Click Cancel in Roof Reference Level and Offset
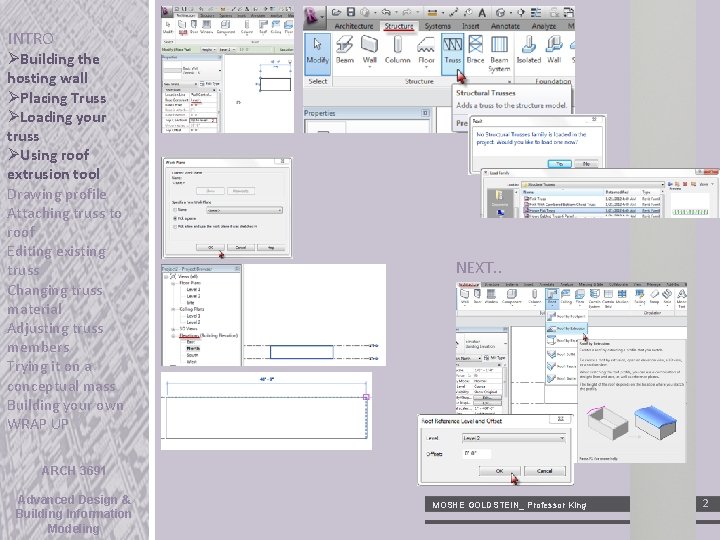The width and height of the screenshot is (720, 540). click(545, 471)
